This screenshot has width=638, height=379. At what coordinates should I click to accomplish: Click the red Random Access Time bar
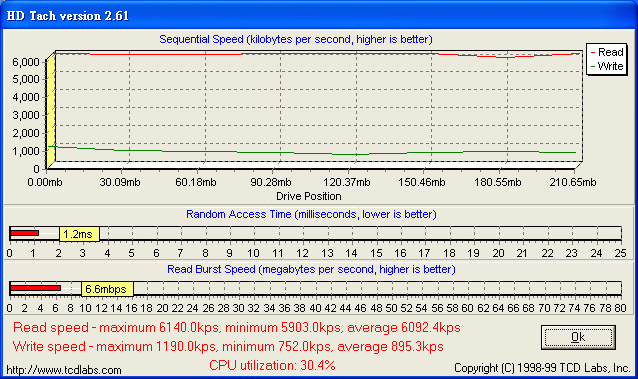(24, 233)
